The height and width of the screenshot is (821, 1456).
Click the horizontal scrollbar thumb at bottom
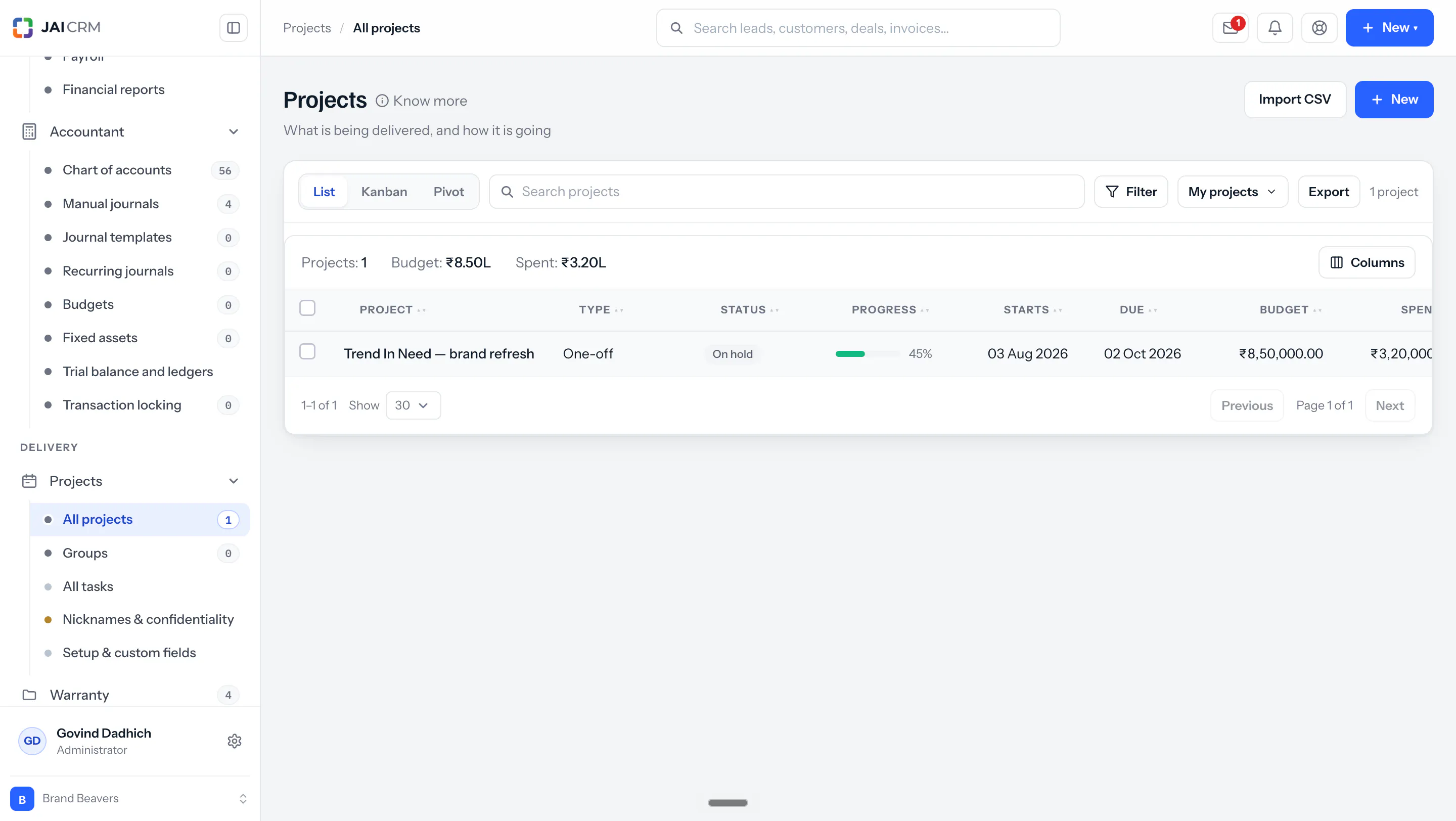coord(728,802)
